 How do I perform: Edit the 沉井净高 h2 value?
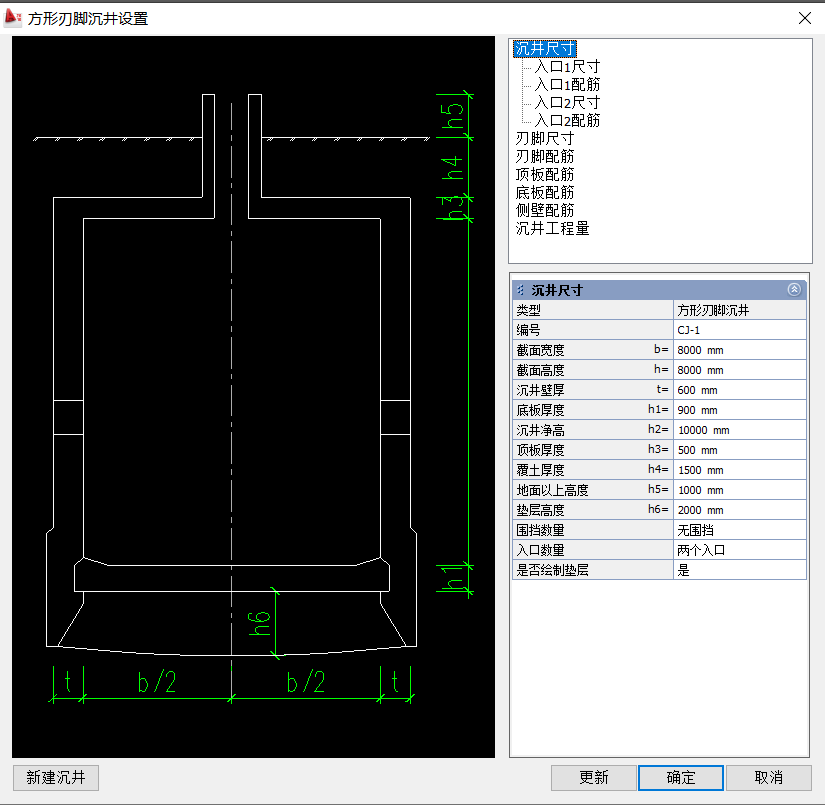740,430
